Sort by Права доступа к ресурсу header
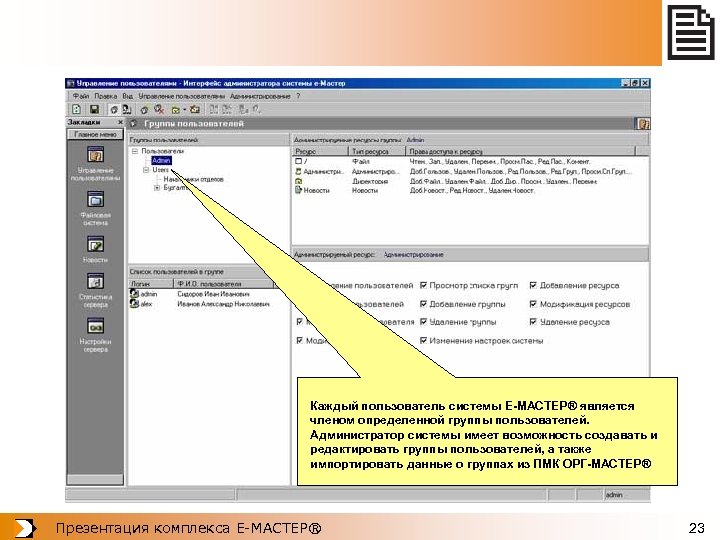This screenshot has height=540, width=720. click(x=521, y=151)
